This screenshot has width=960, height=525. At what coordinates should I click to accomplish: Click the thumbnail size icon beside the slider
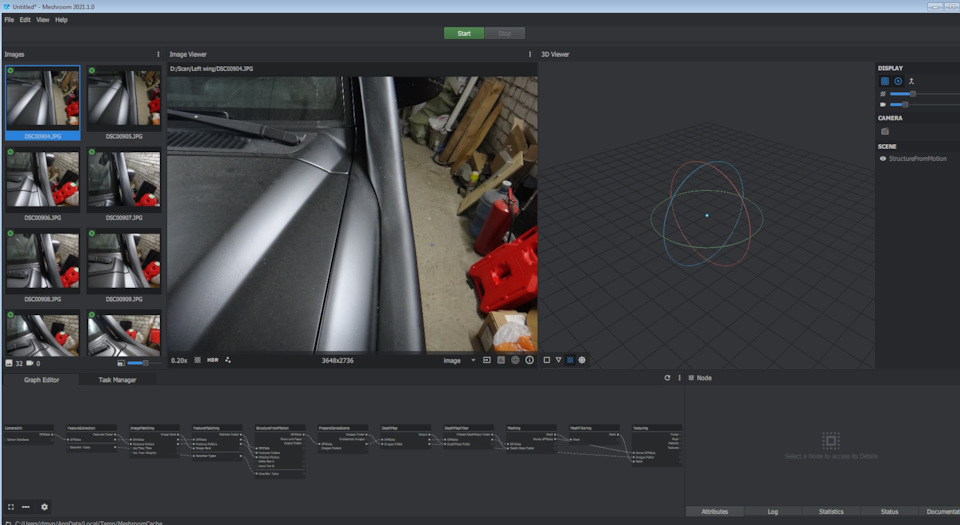click(121, 363)
